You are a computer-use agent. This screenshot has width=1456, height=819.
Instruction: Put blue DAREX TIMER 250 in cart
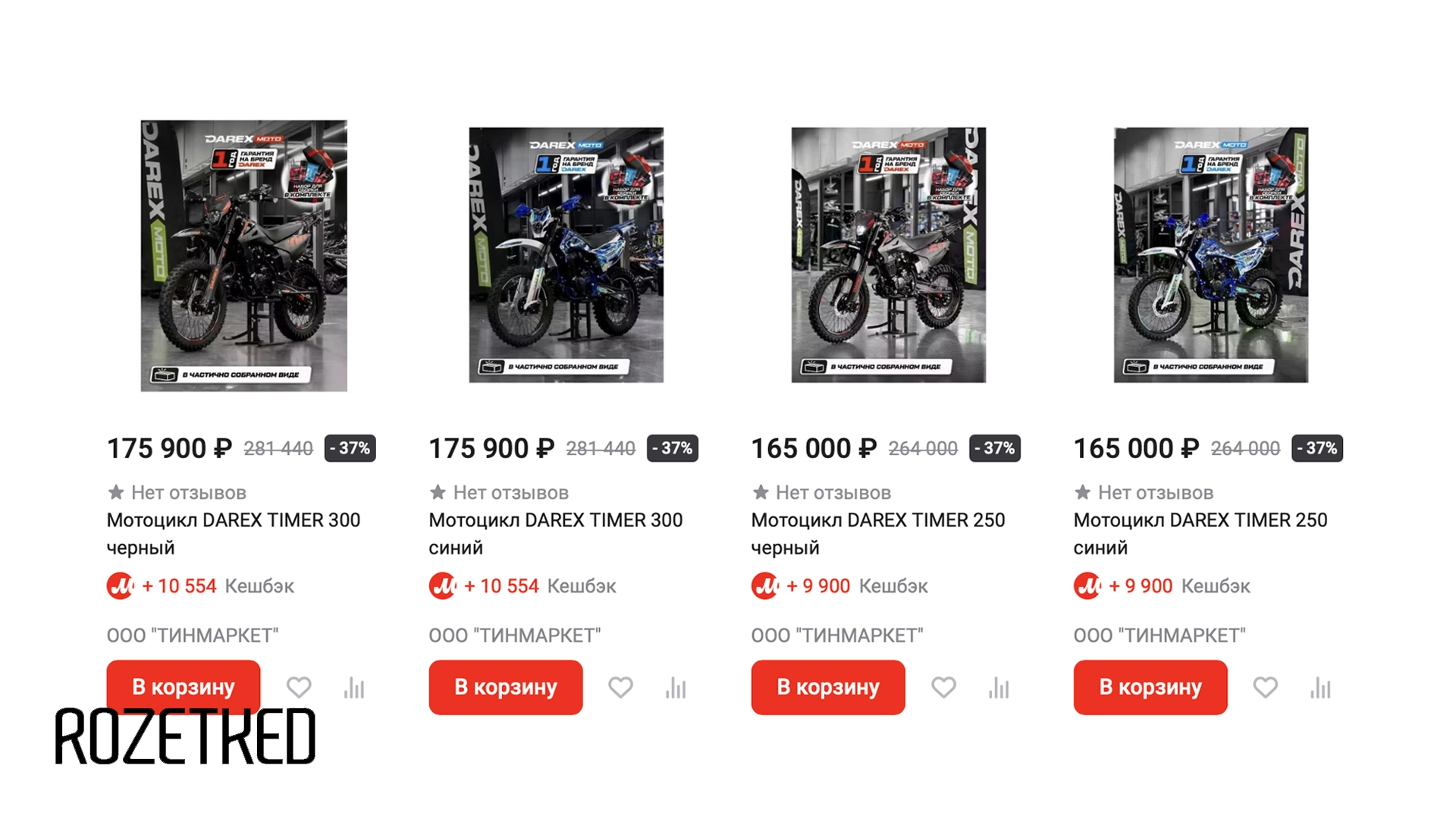pos(1150,687)
